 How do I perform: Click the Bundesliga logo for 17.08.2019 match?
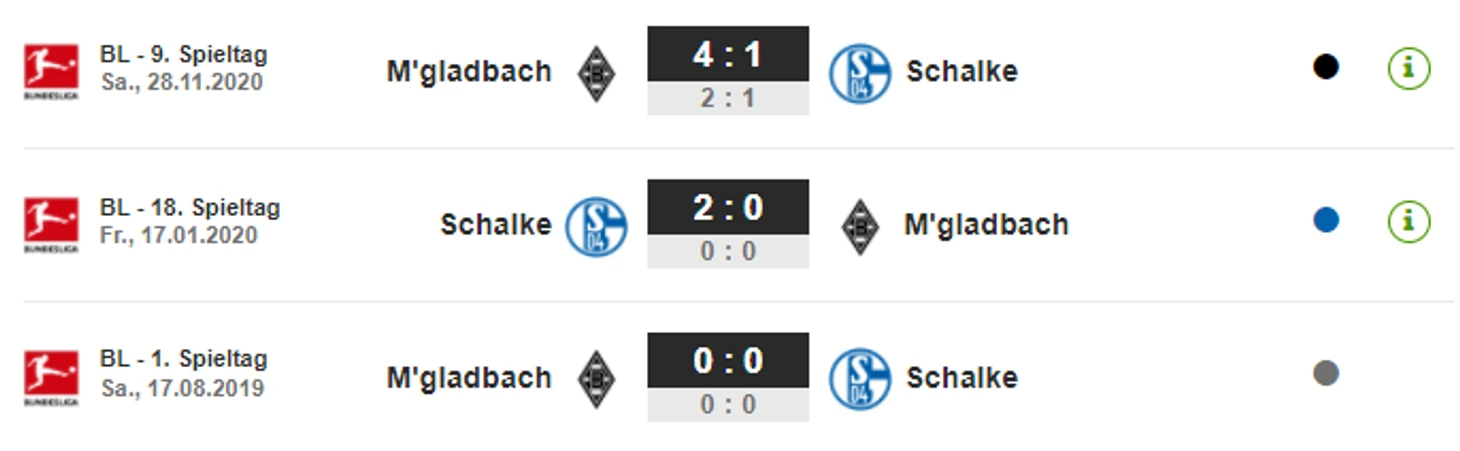tap(51, 377)
